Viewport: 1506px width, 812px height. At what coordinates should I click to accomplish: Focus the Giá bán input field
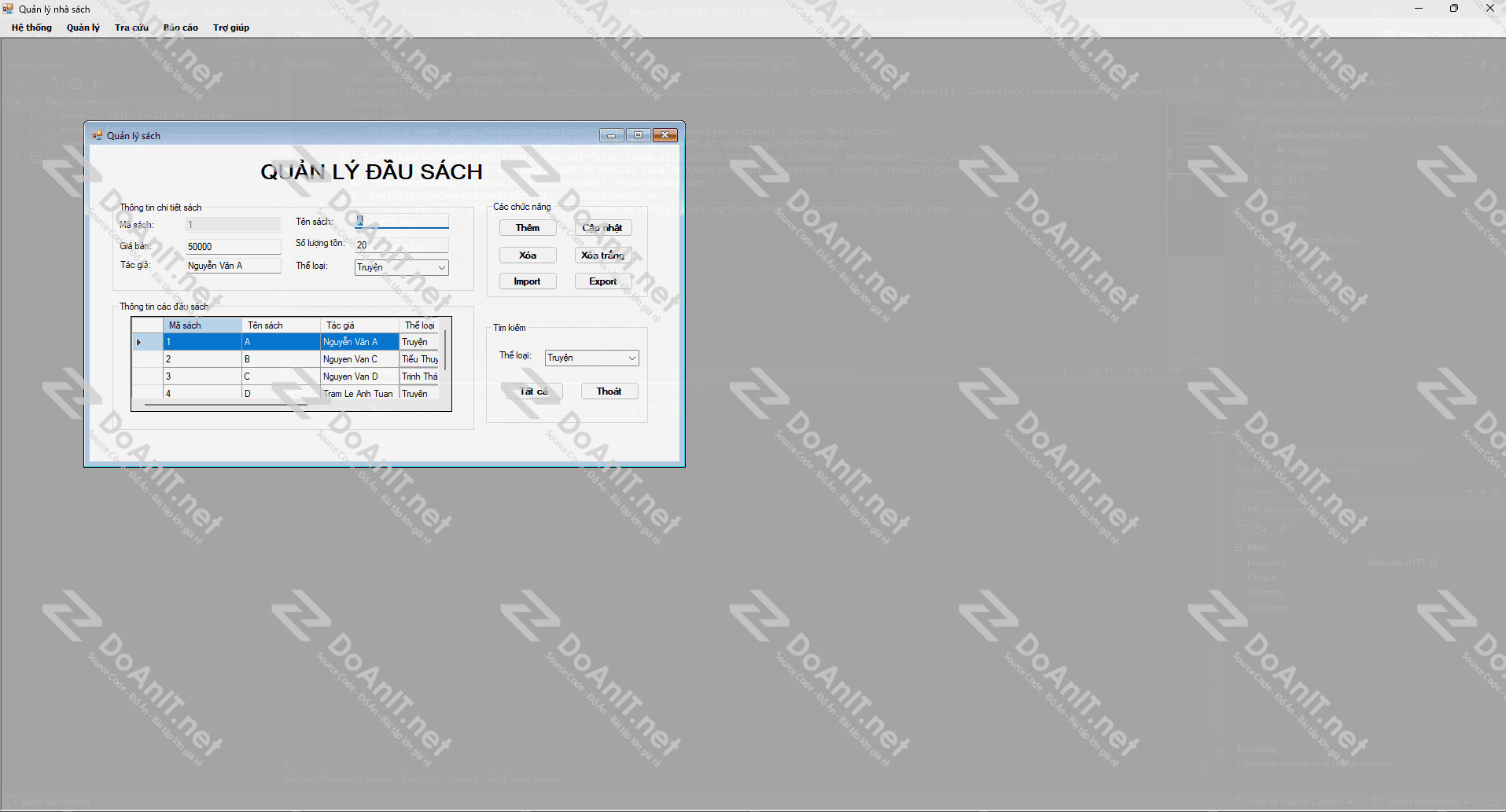[x=233, y=247]
